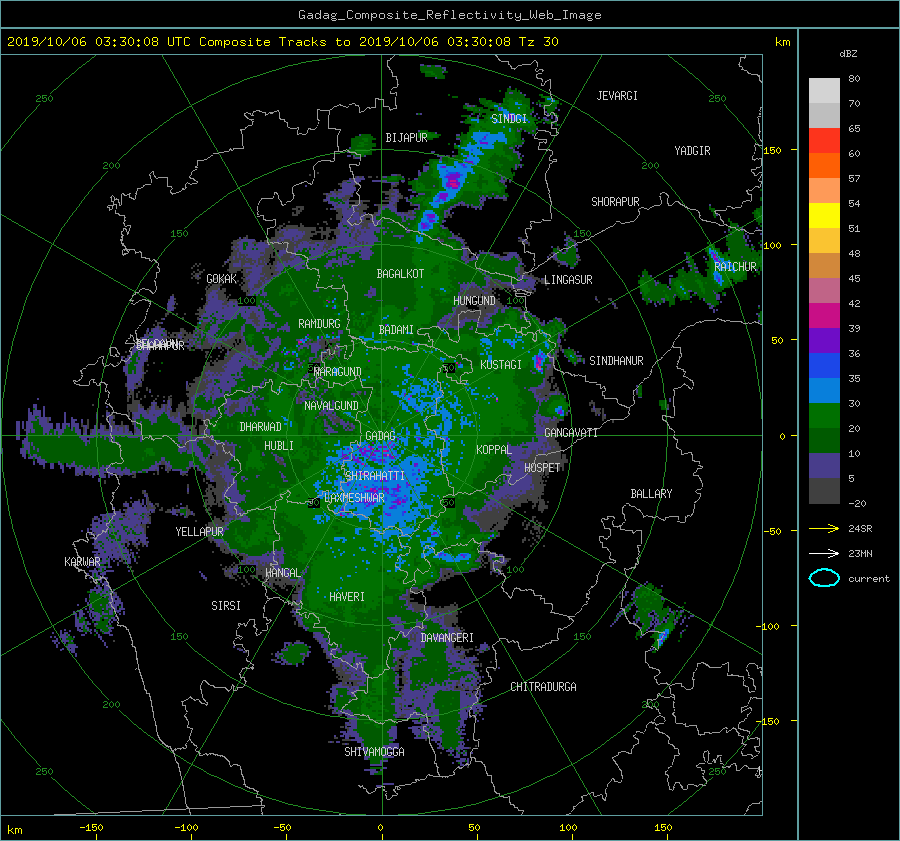Click the dBZ legend heading

(848, 54)
